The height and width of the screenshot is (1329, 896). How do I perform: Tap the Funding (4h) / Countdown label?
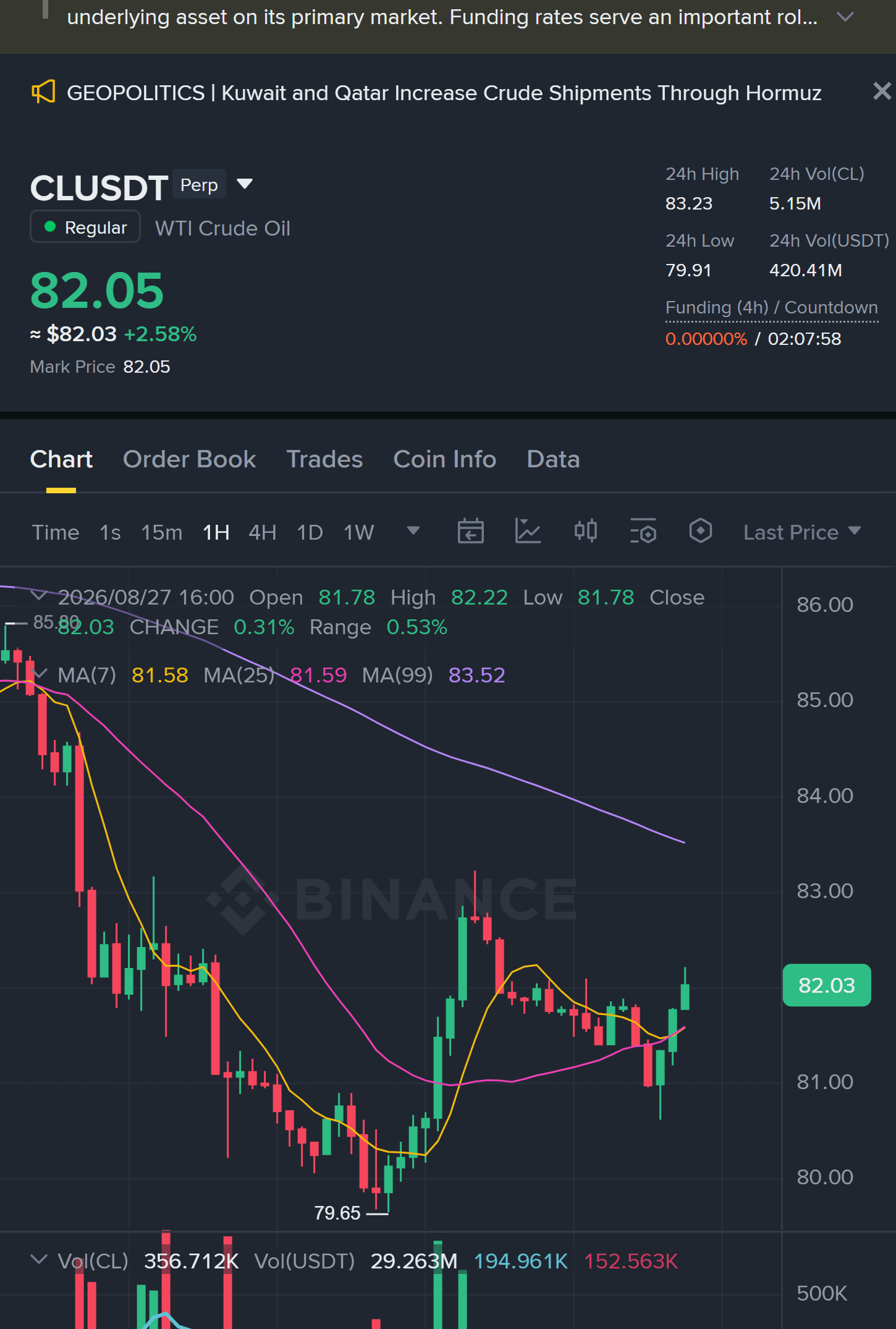772,307
